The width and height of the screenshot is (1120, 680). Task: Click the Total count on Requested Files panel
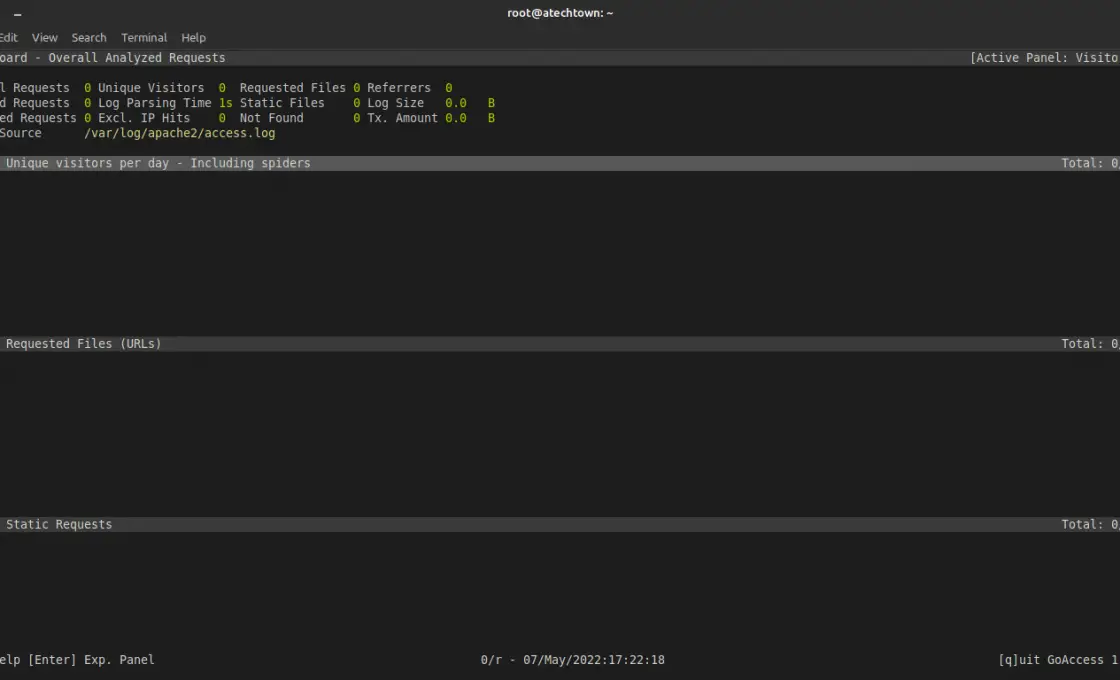pos(1089,344)
